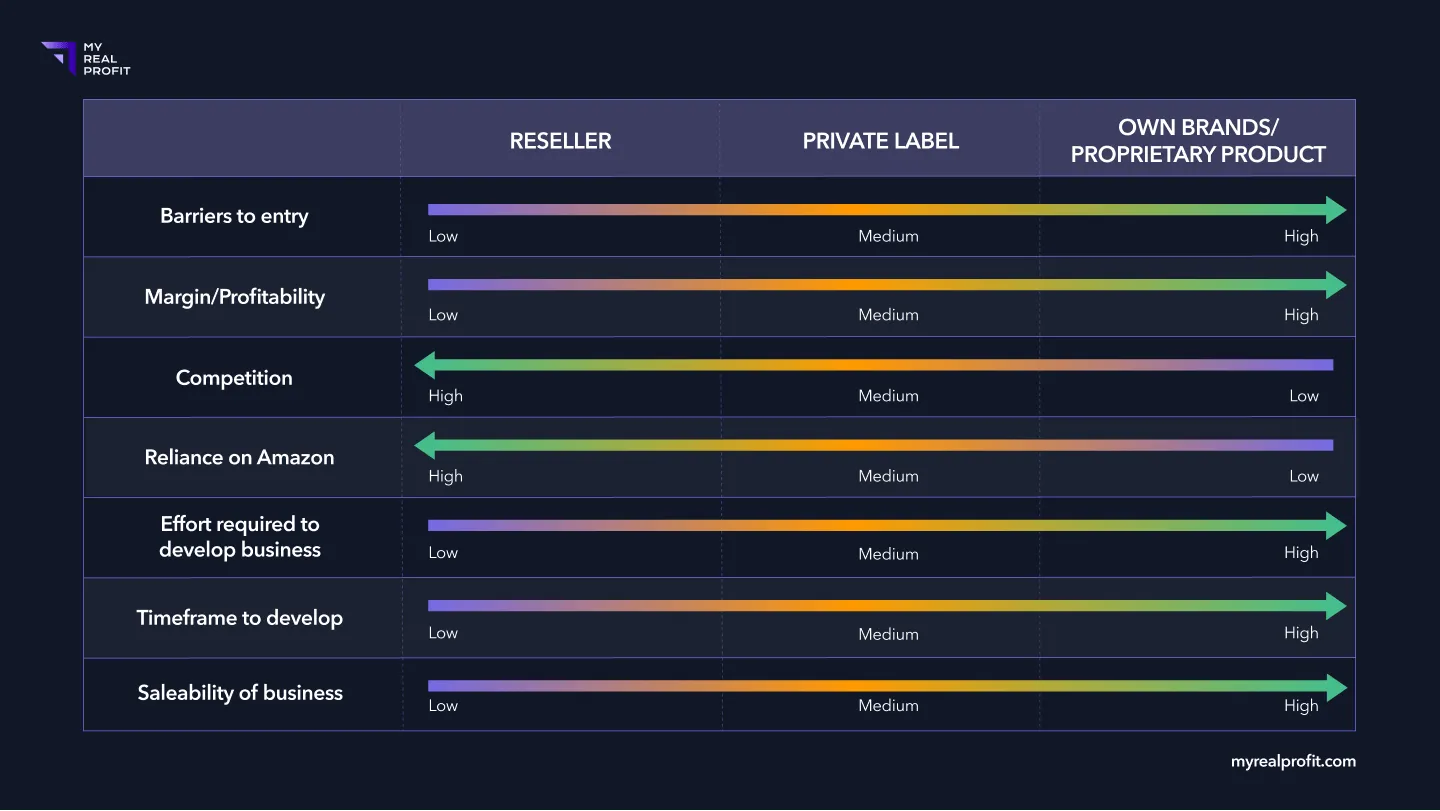Click the Barriers to entry row label
This screenshot has height=811, width=1440.
tap(234, 216)
